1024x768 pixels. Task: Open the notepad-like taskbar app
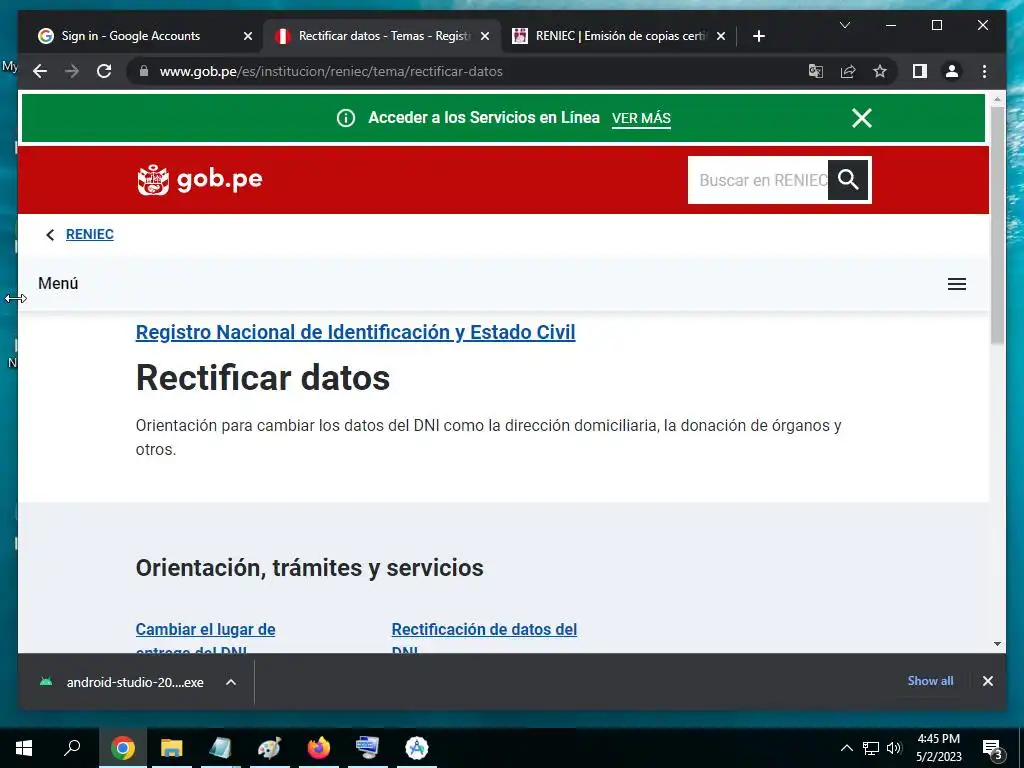pos(220,748)
